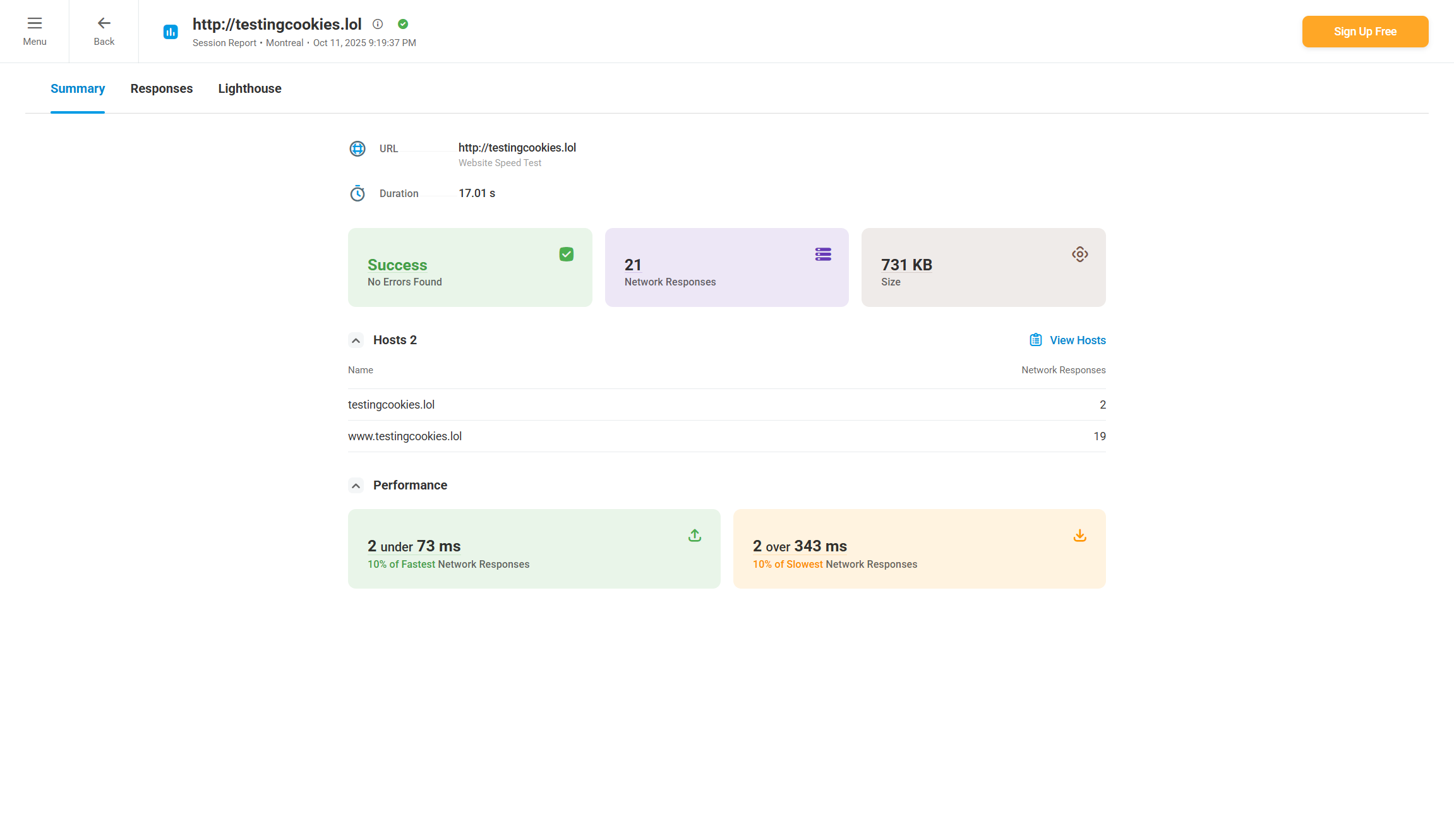Viewport: 1454px width, 840px height.
Task: Click the Back arrow icon
Action: click(x=104, y=24)
